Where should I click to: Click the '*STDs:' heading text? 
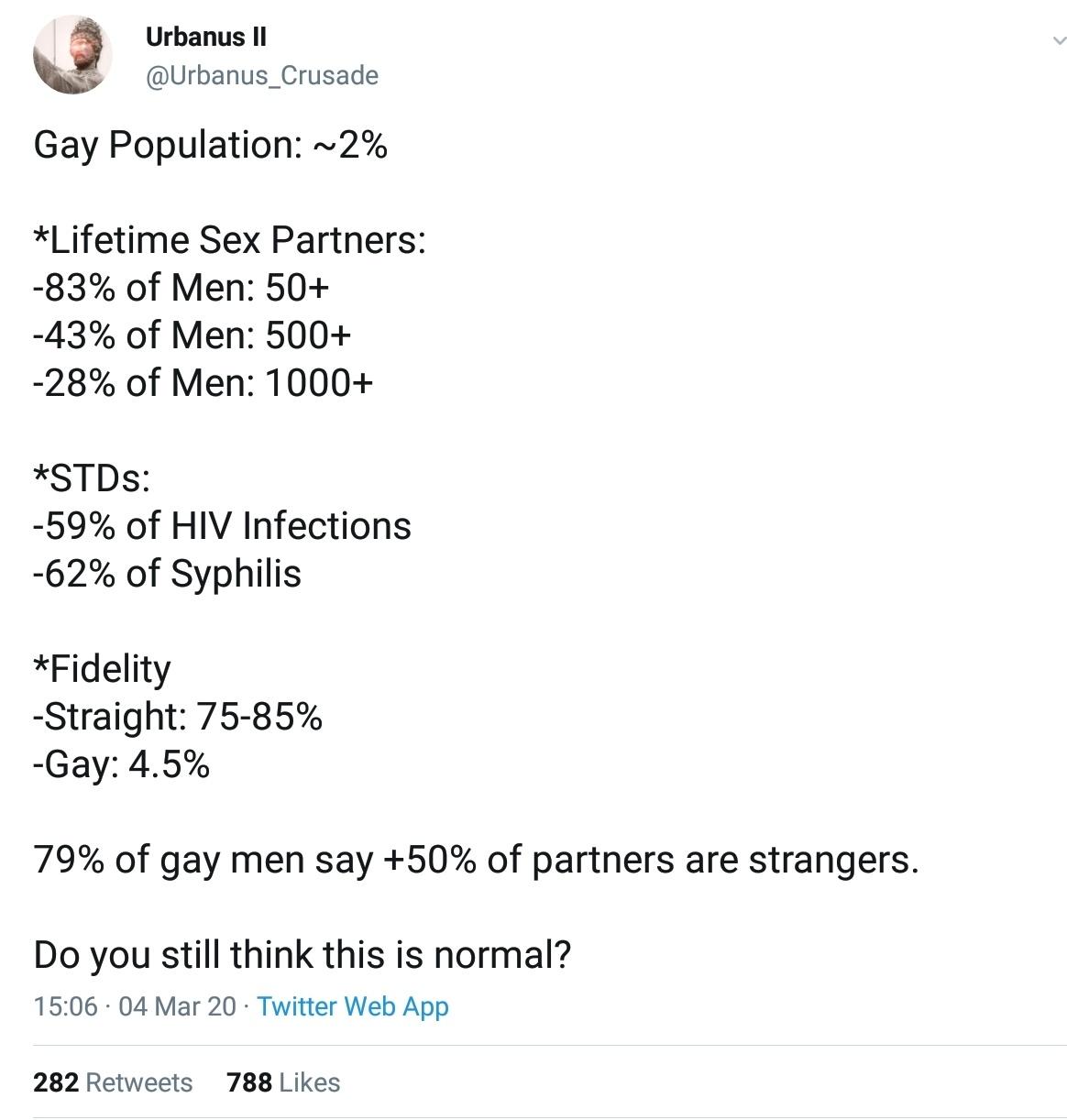click(92, 478)
